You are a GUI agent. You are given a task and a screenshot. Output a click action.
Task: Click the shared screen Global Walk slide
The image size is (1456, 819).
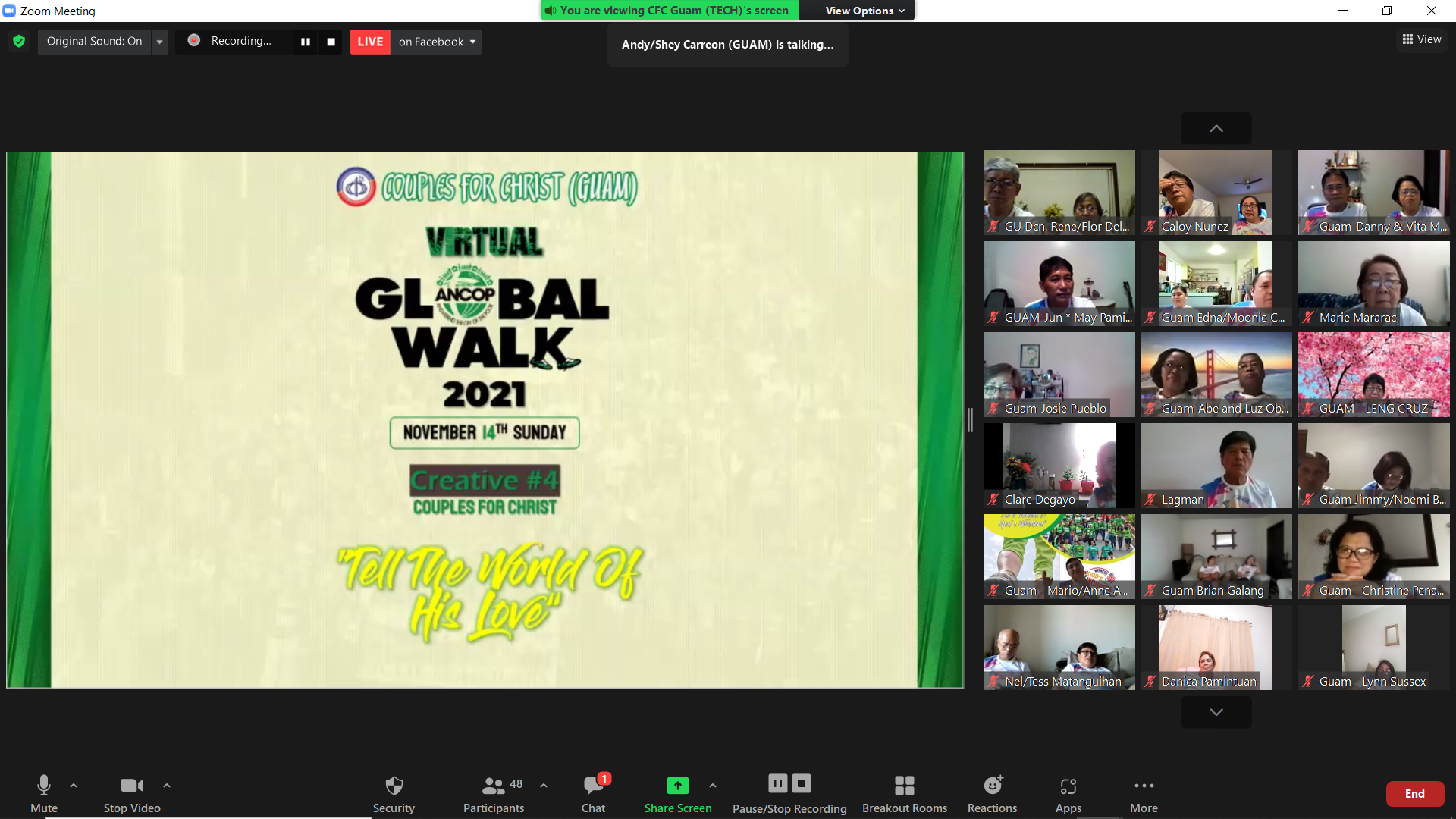coord(485,419)
